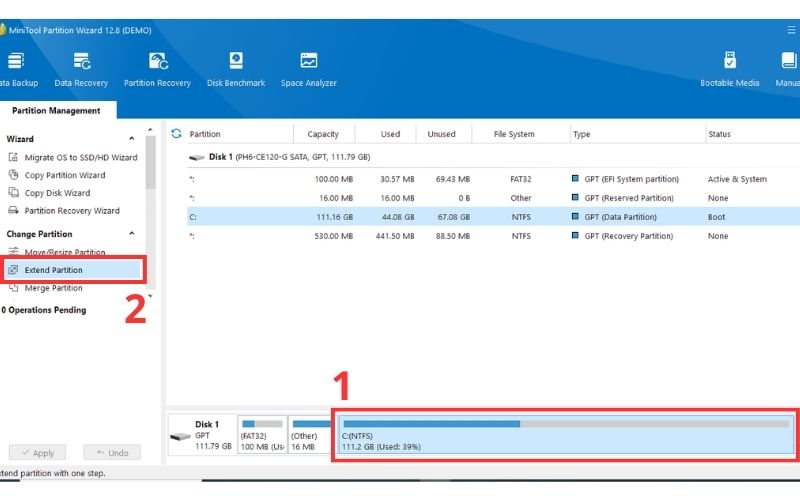Click the left panel scrollbar

(x=150, y=162)
